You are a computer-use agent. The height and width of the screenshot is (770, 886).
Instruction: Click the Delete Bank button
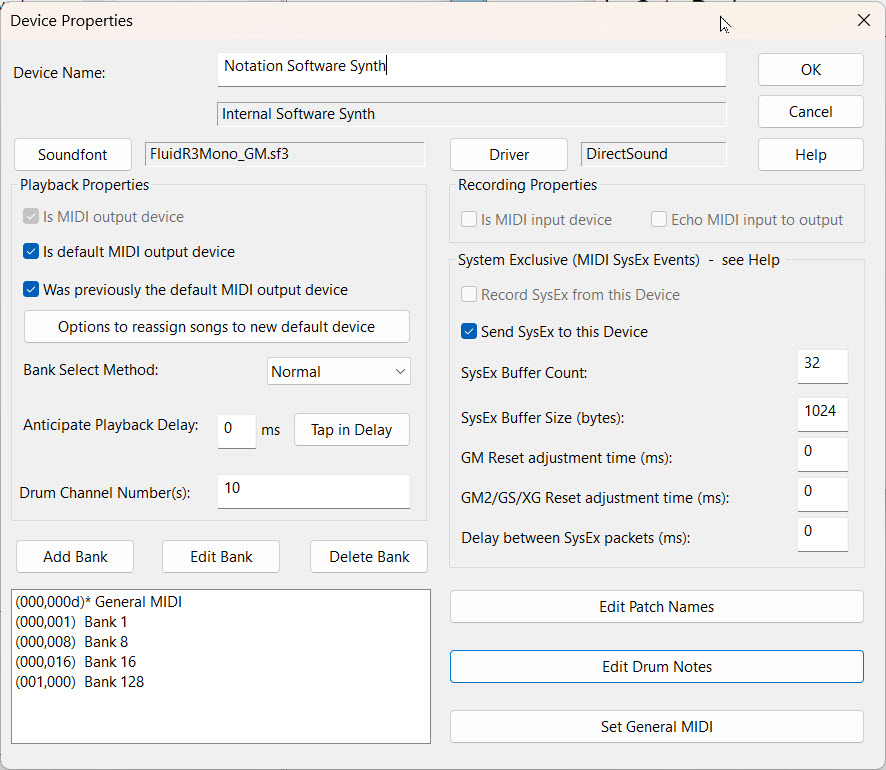tap(369, 557)
